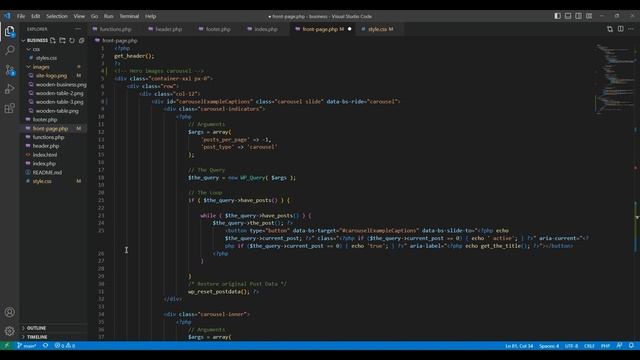The width and height of the screenshot is (640, 360).
Task: Open the Go menu
Action: pos(94,16)
